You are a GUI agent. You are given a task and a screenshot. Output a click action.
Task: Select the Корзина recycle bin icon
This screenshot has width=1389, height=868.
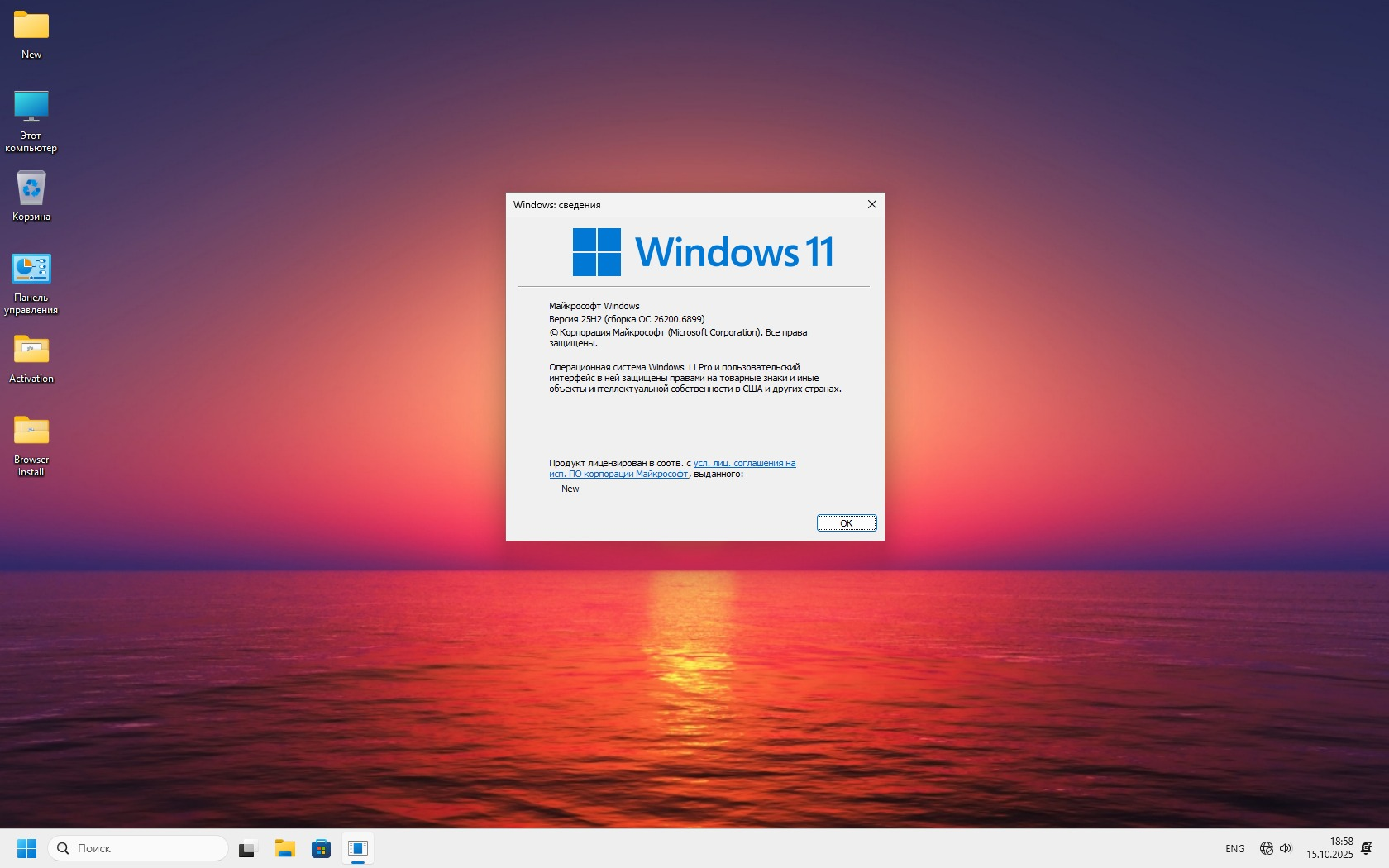click(x=31, y=197)
